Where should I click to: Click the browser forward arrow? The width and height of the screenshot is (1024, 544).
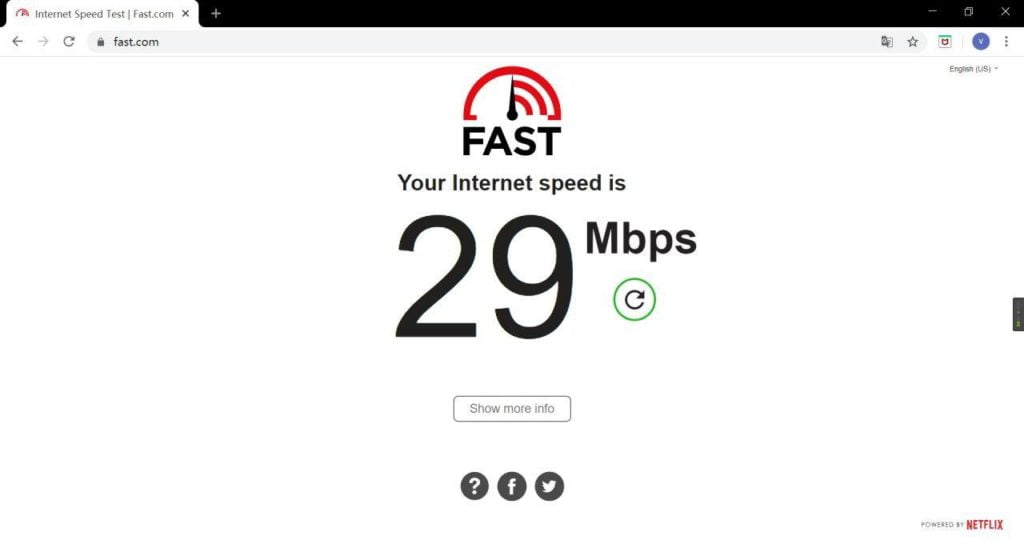click(43, 42)
